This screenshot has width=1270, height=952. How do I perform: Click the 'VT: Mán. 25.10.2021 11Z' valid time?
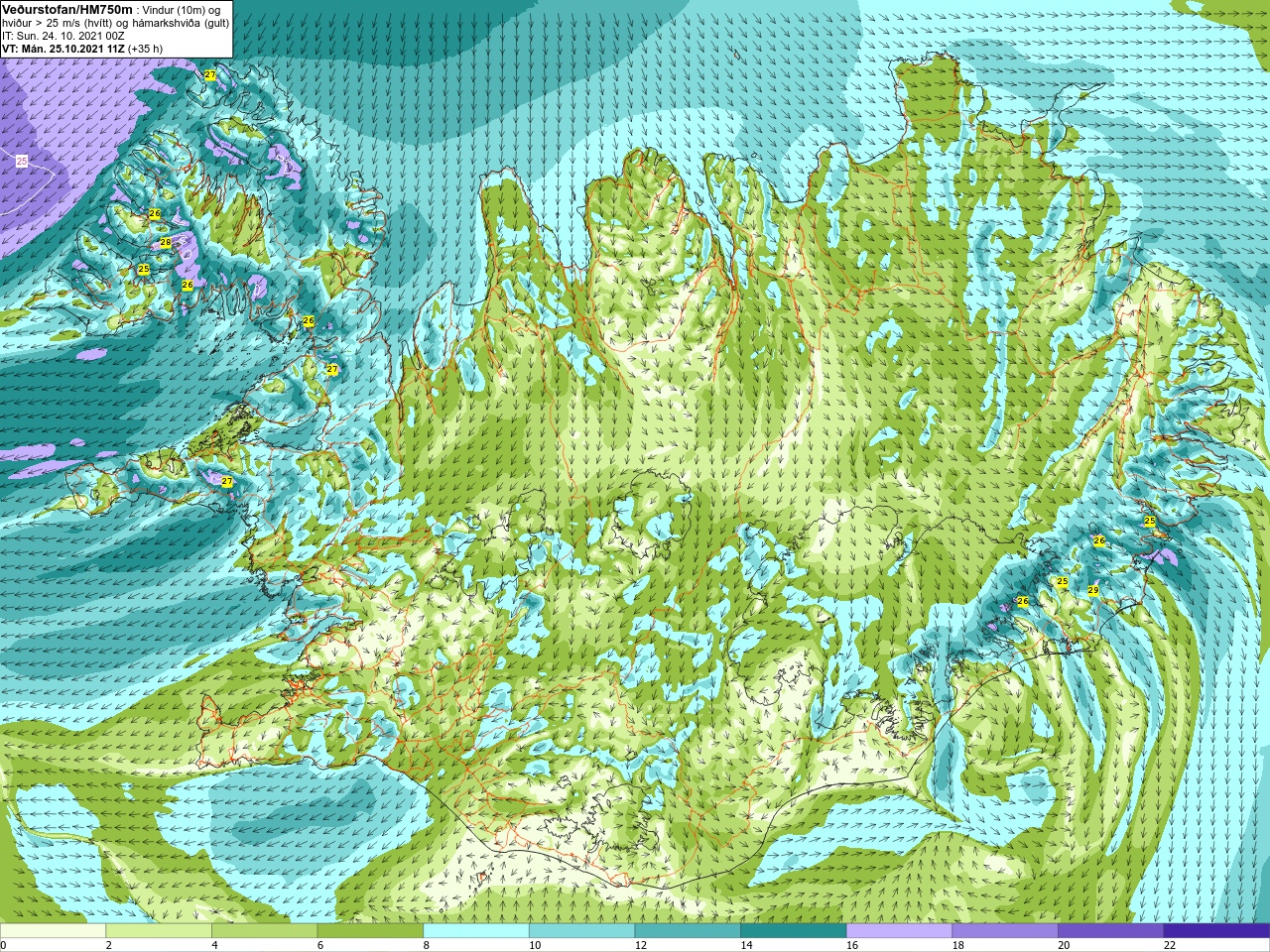63,48
